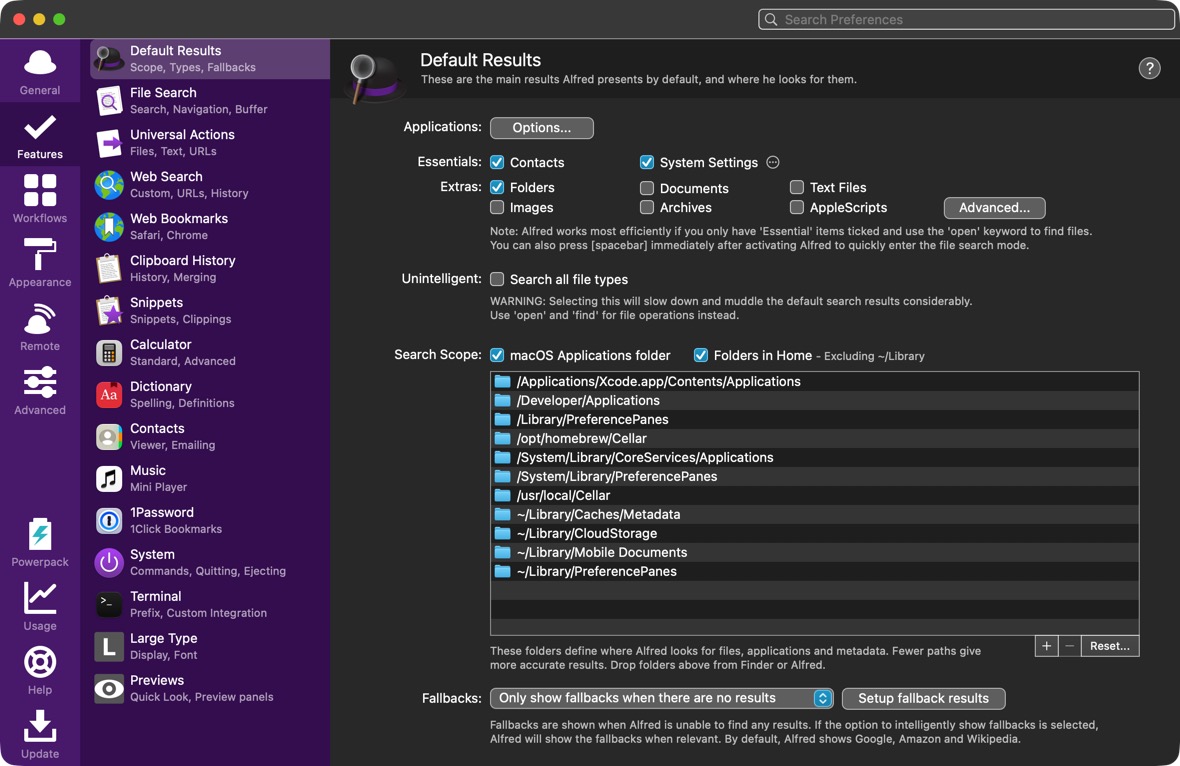Image resolution: width=1180 pixels, height=766 pixels.
Task: Click the question mark help button
Action: [1149, 68]
